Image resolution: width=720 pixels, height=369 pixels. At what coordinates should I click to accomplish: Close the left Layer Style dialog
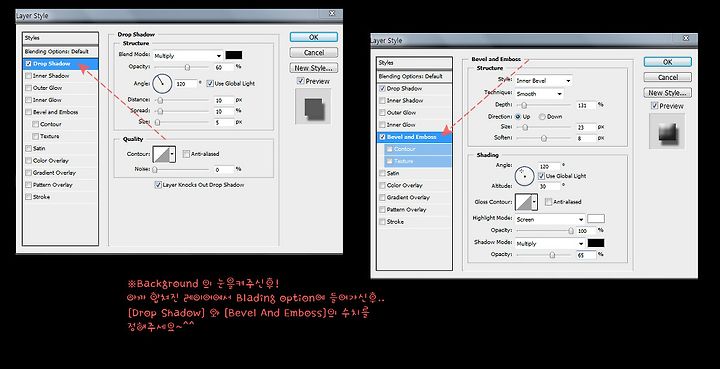coord(332,14)
